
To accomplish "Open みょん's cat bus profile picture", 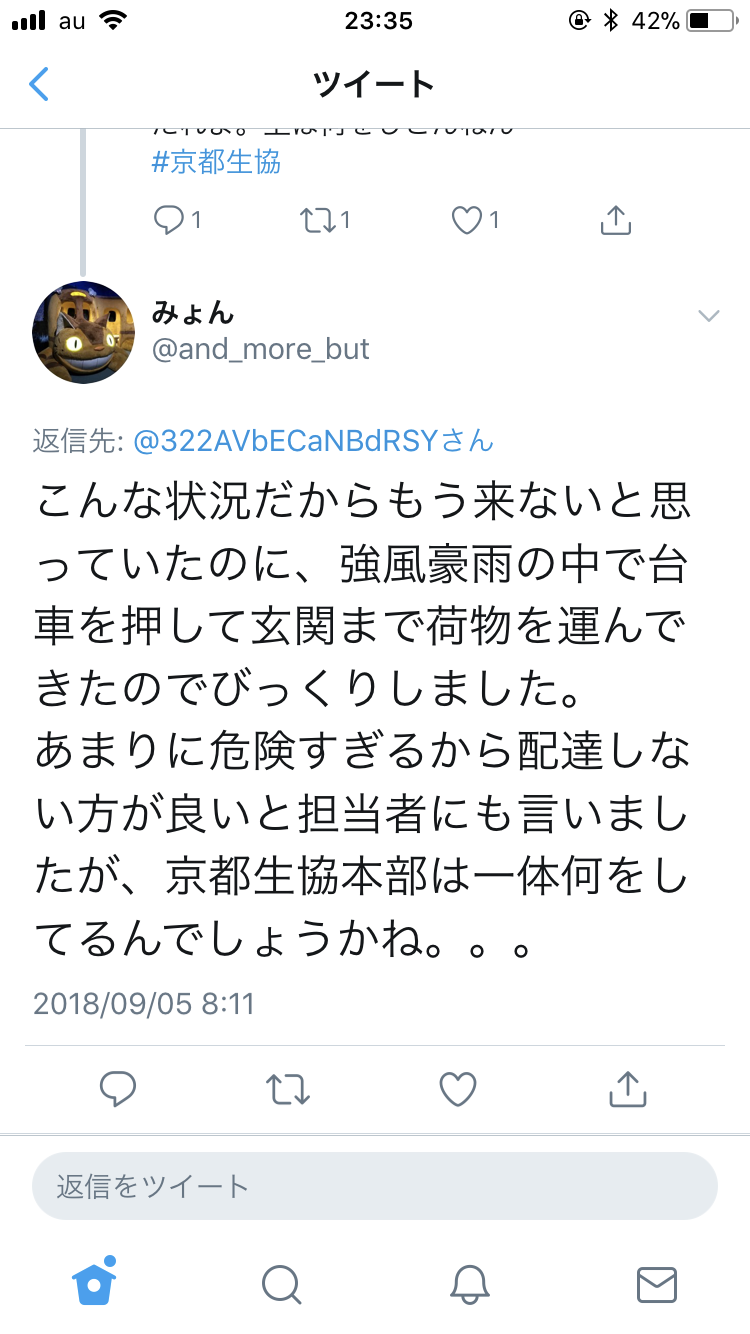I will coord(84,332).
